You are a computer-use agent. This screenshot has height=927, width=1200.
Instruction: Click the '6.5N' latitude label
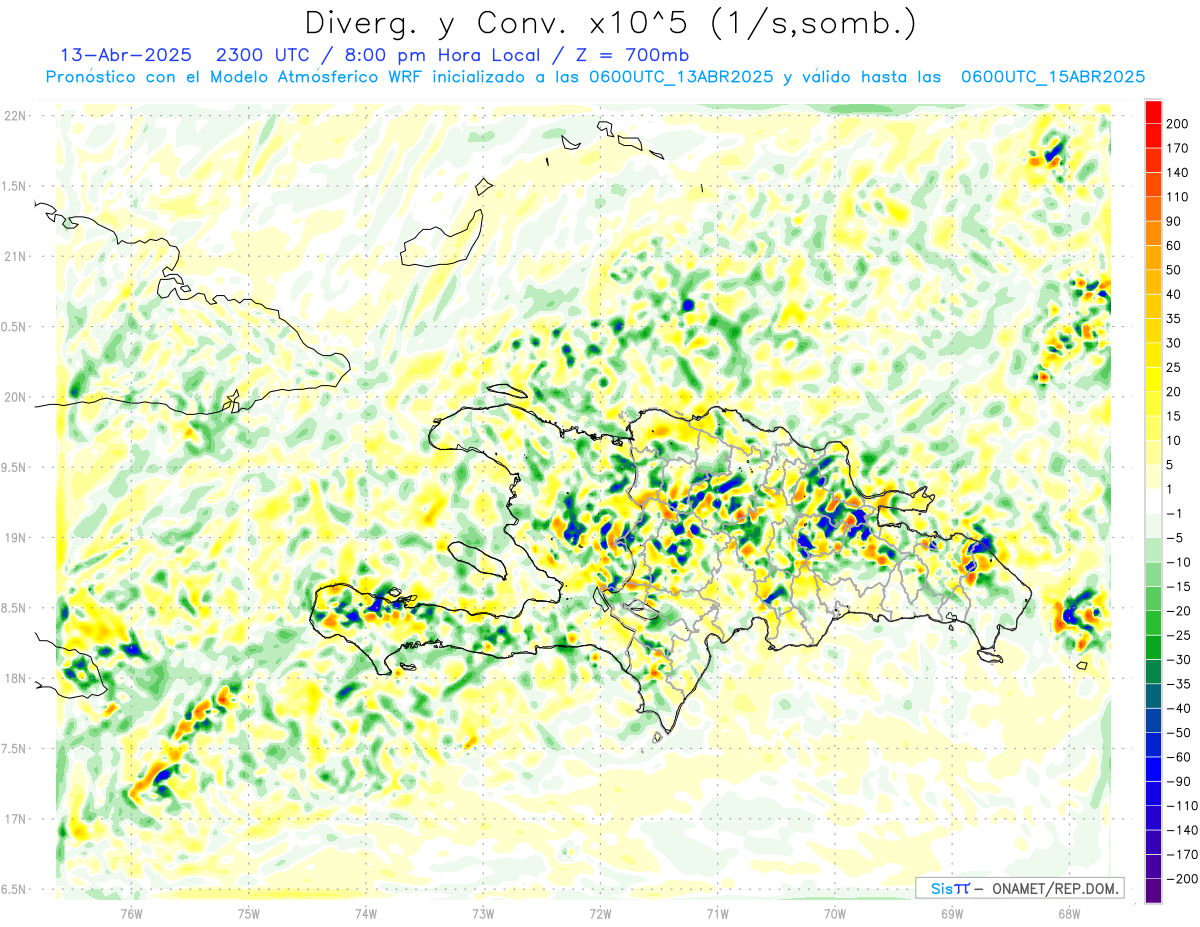pyautogui.click(x=14, y=889)
